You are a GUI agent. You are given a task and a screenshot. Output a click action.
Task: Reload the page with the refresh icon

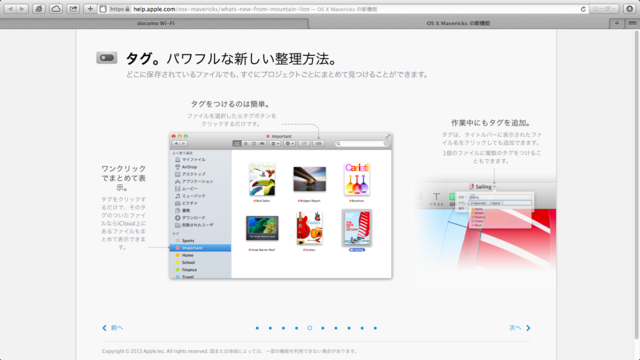583,9
